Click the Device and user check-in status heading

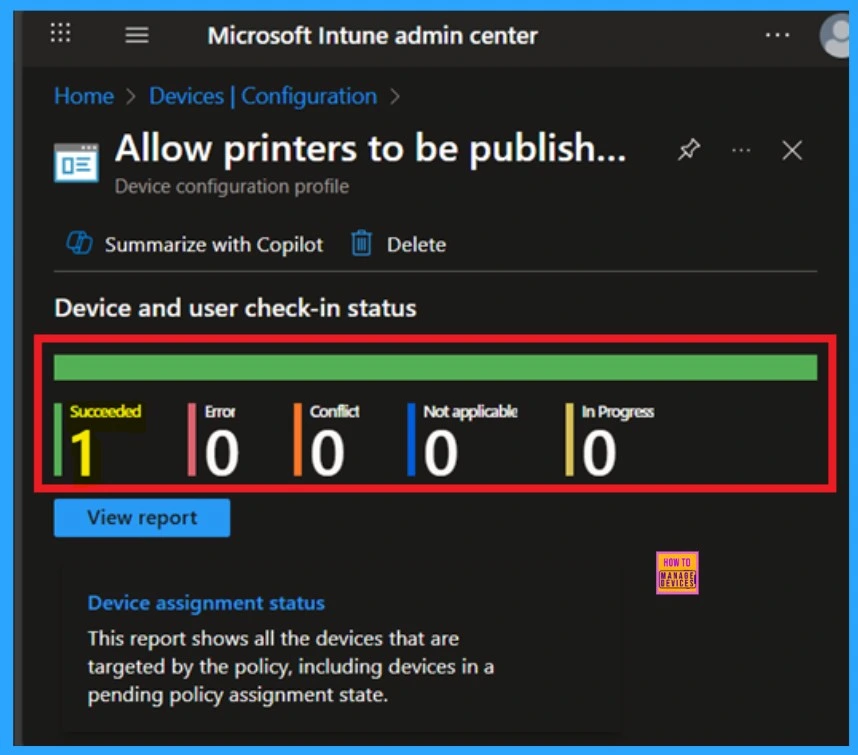(235, 308)
